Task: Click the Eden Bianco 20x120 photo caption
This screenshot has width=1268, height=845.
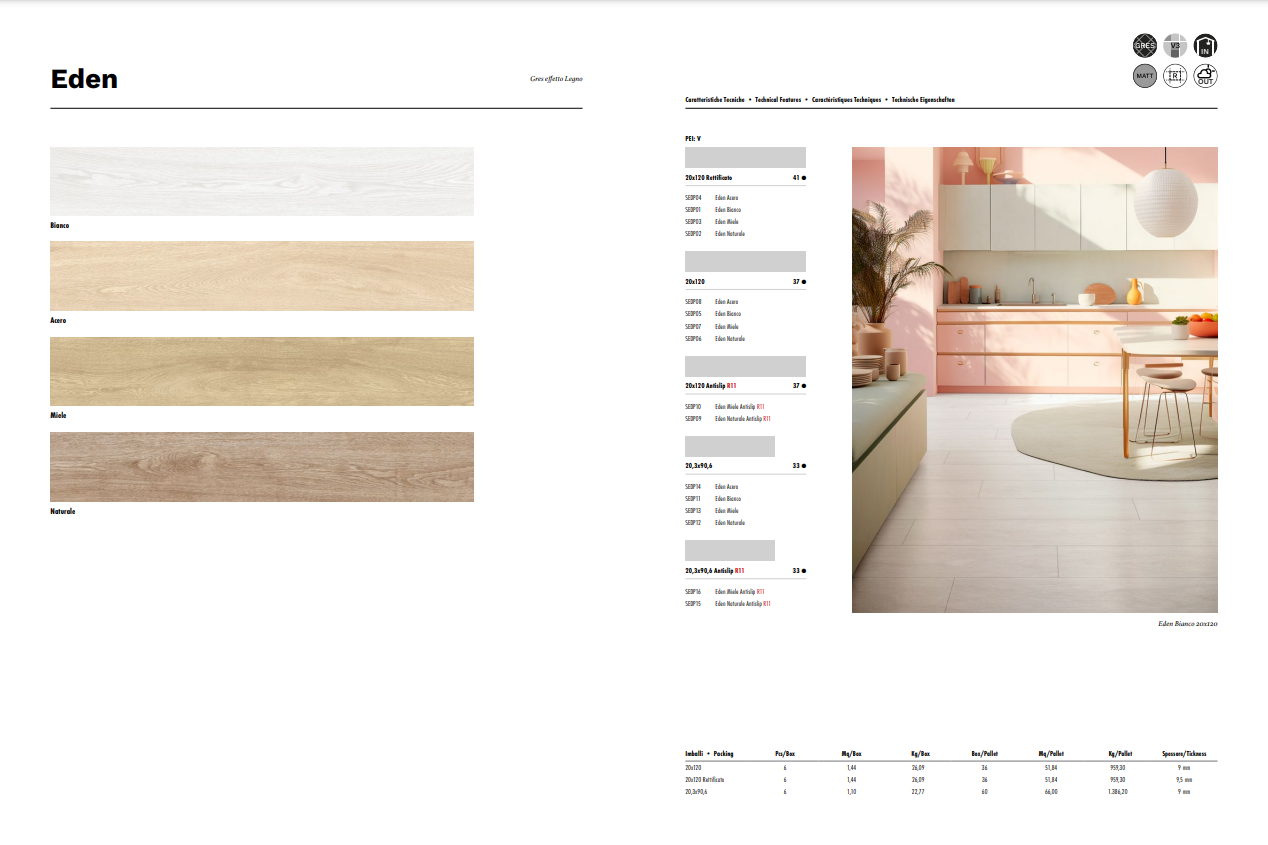Action: 1187,623
